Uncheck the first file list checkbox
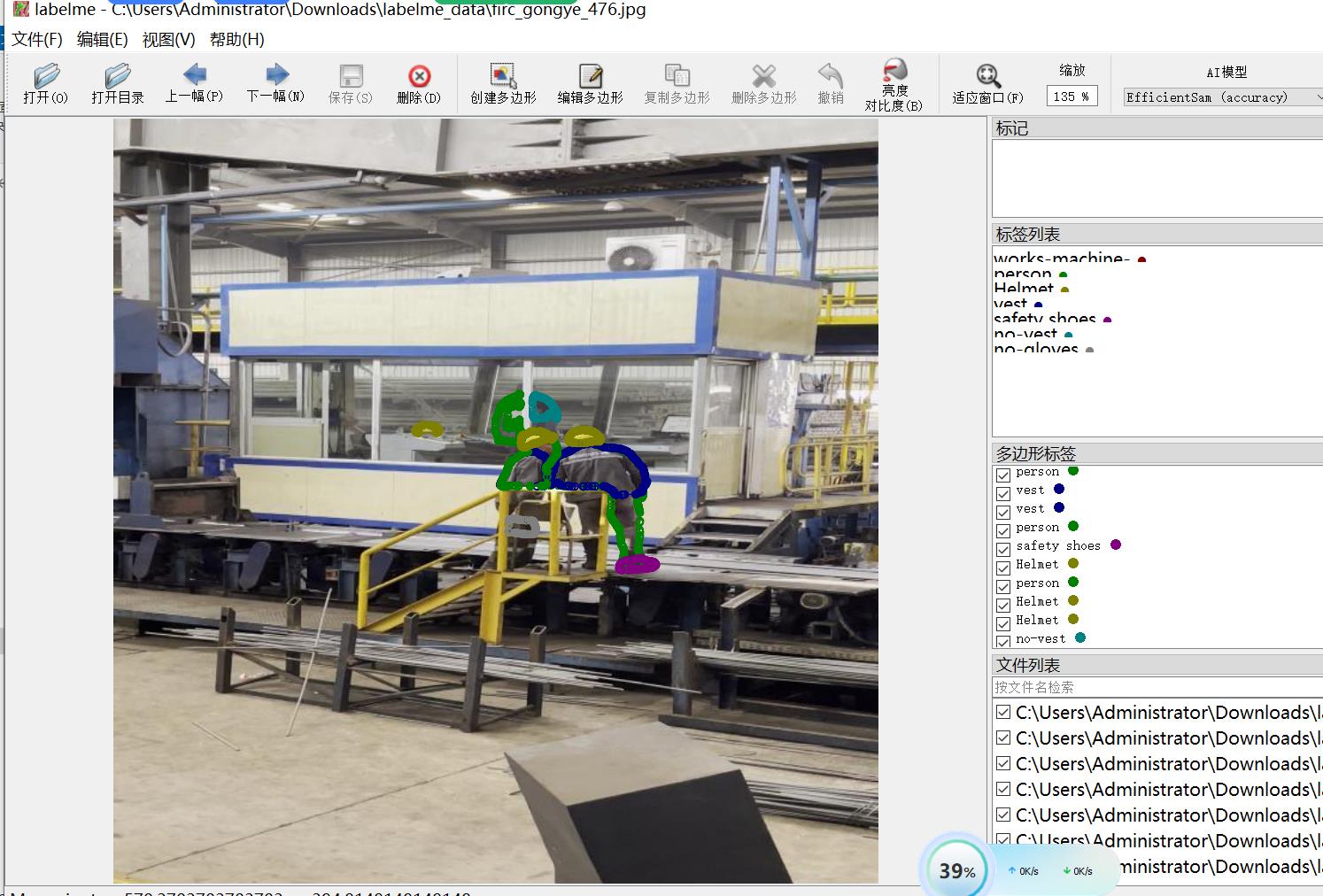Viewport: 1323px width, 896px height. 1003,712
